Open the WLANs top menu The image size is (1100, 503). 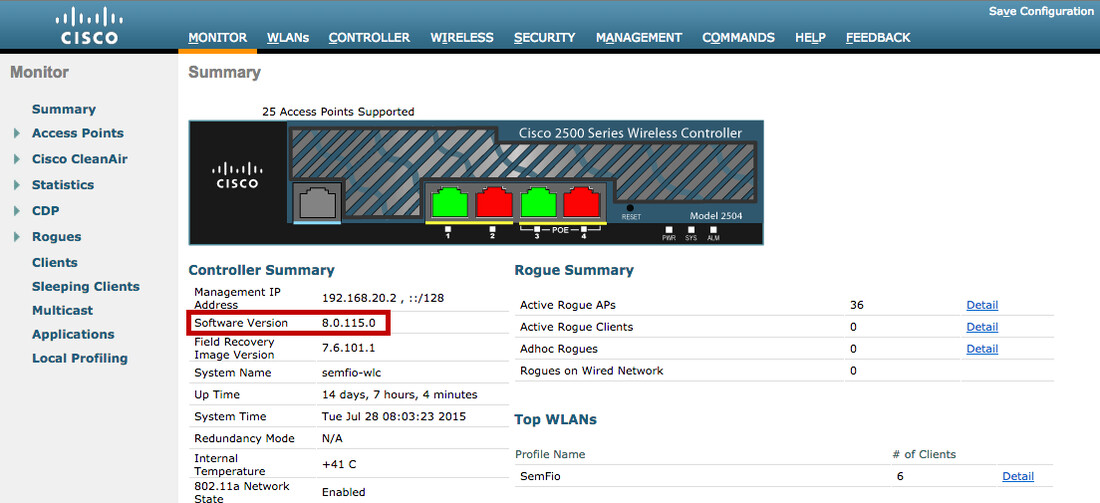point(288,38)
